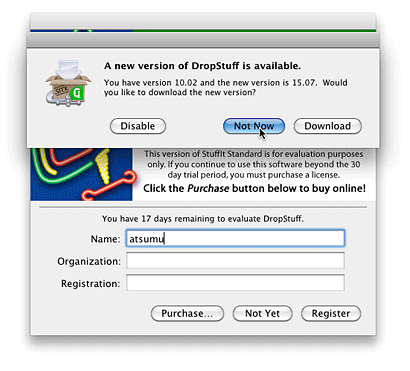
Task: Click the 'A new version of DropStuff' heading
Action: coord(202,66)
